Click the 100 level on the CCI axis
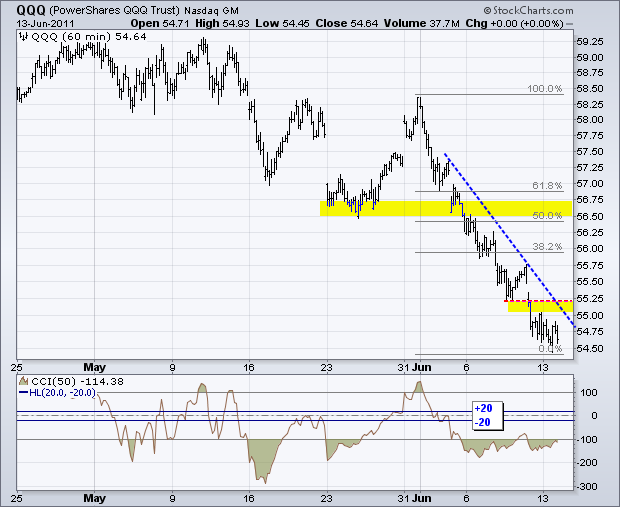 pyautogui.click(x=589, y=393)
